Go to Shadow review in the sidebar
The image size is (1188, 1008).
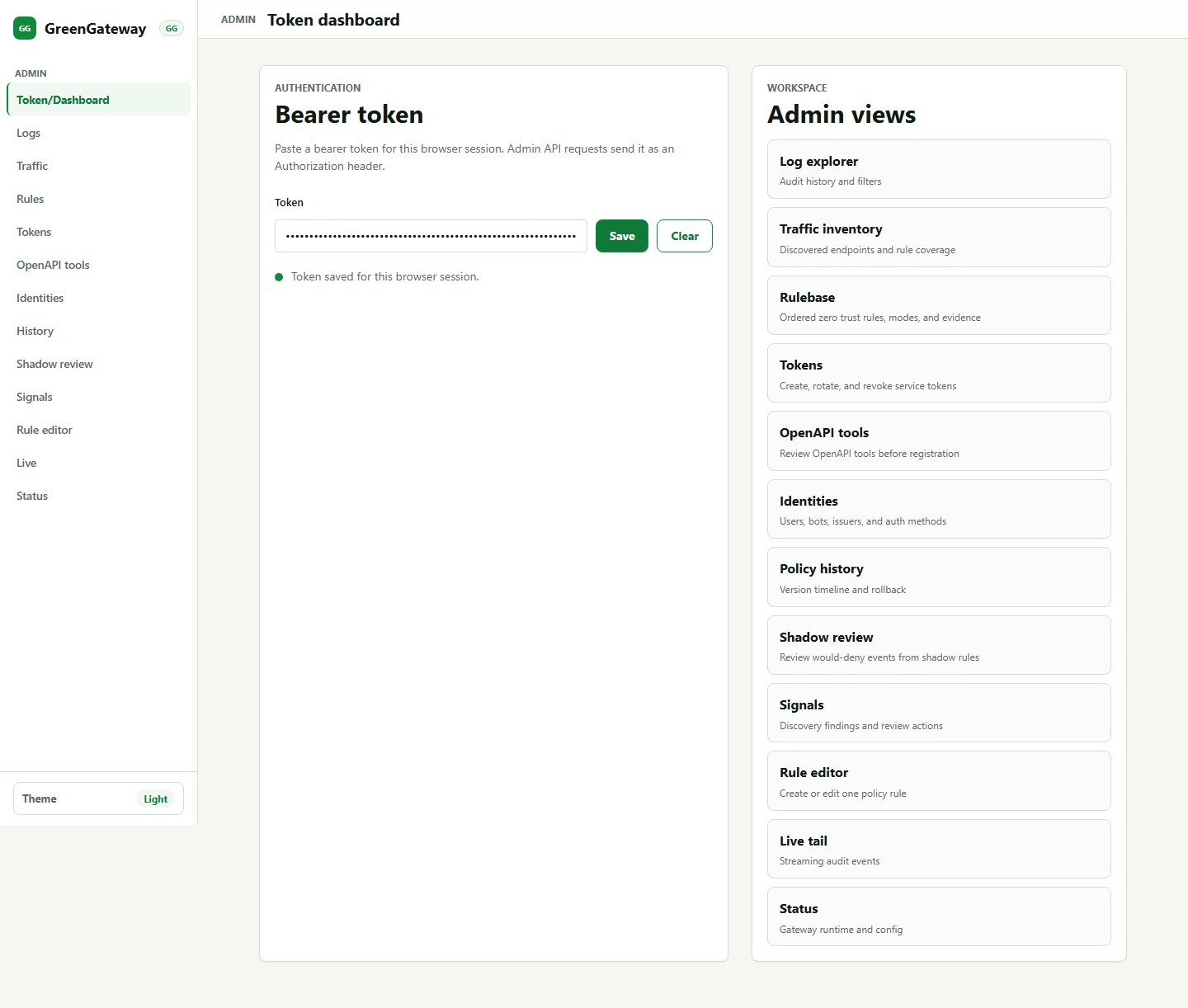(98, 364)
